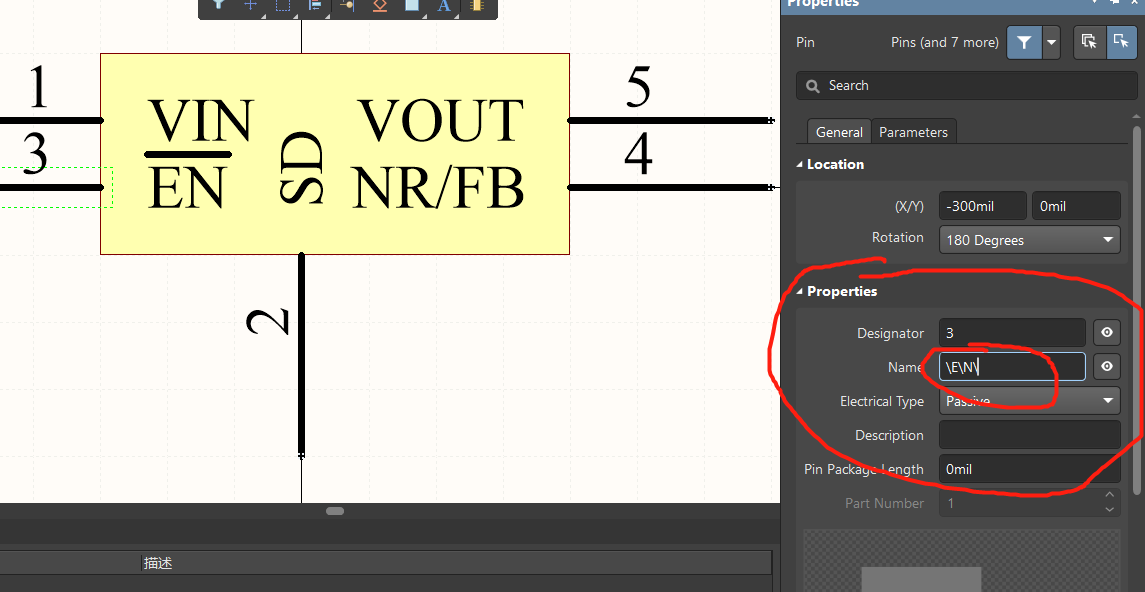The image size is (1145, 592).
Task: Toggle the Properties panel selection filter funnel
Action: pyautogui.click(x=1025, y=42)
